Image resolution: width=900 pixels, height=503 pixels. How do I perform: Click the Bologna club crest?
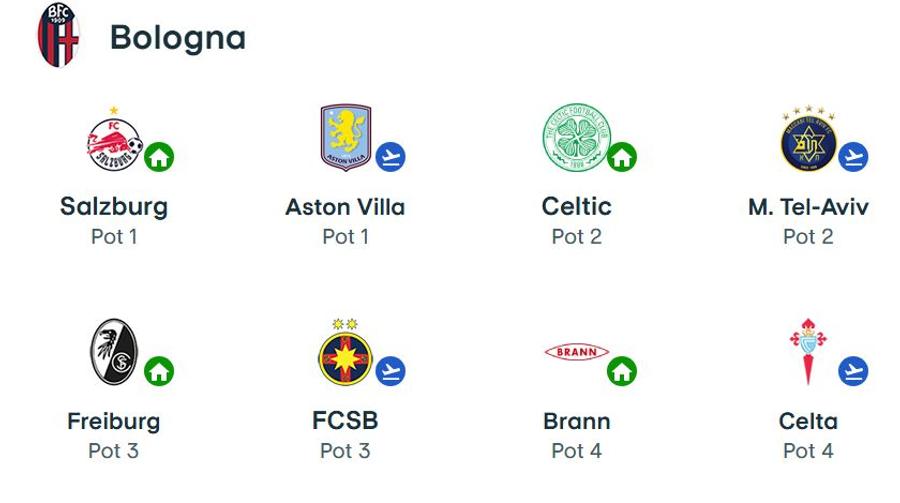coord(58,34)
